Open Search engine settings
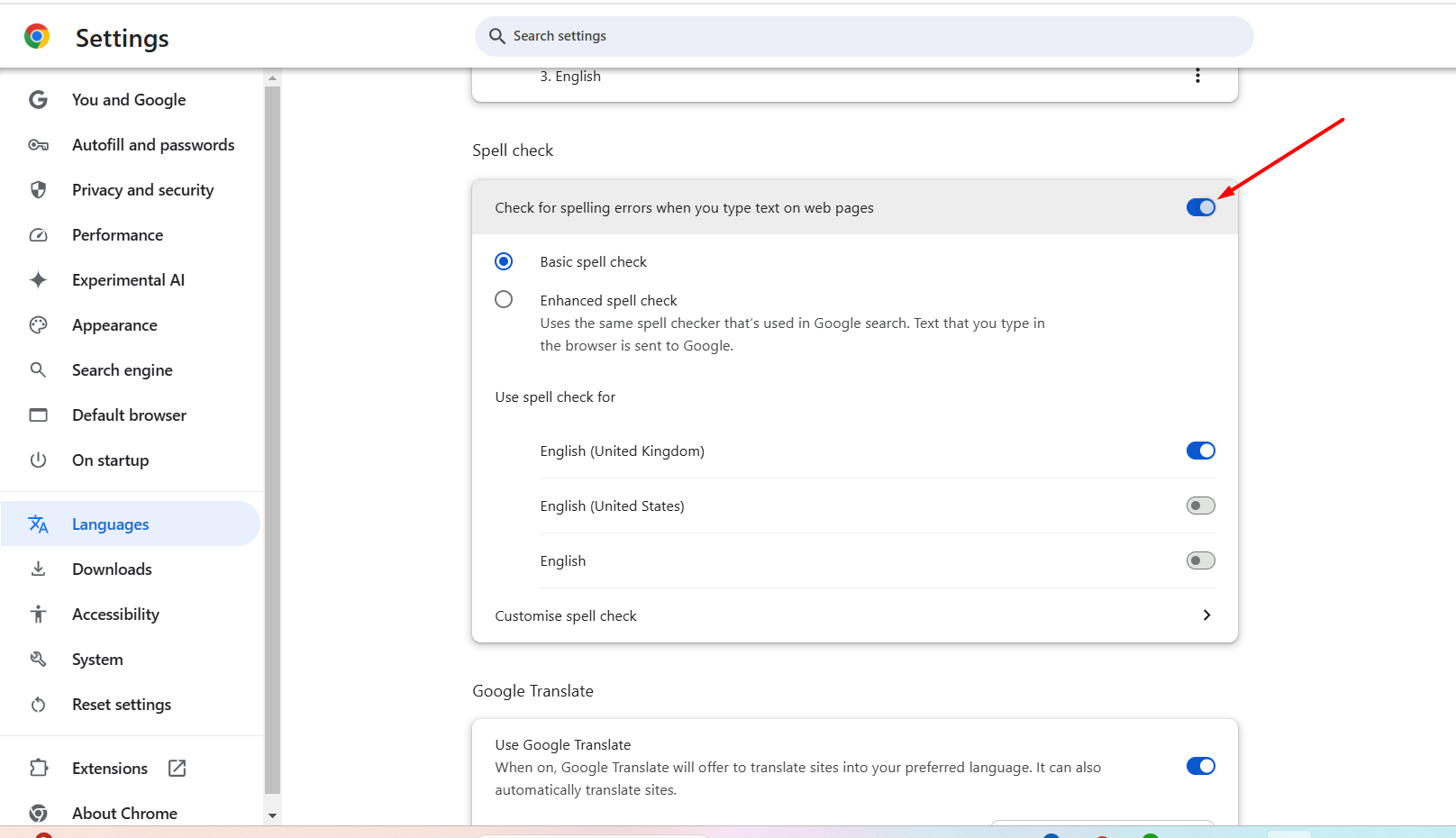 click(130, 370)
